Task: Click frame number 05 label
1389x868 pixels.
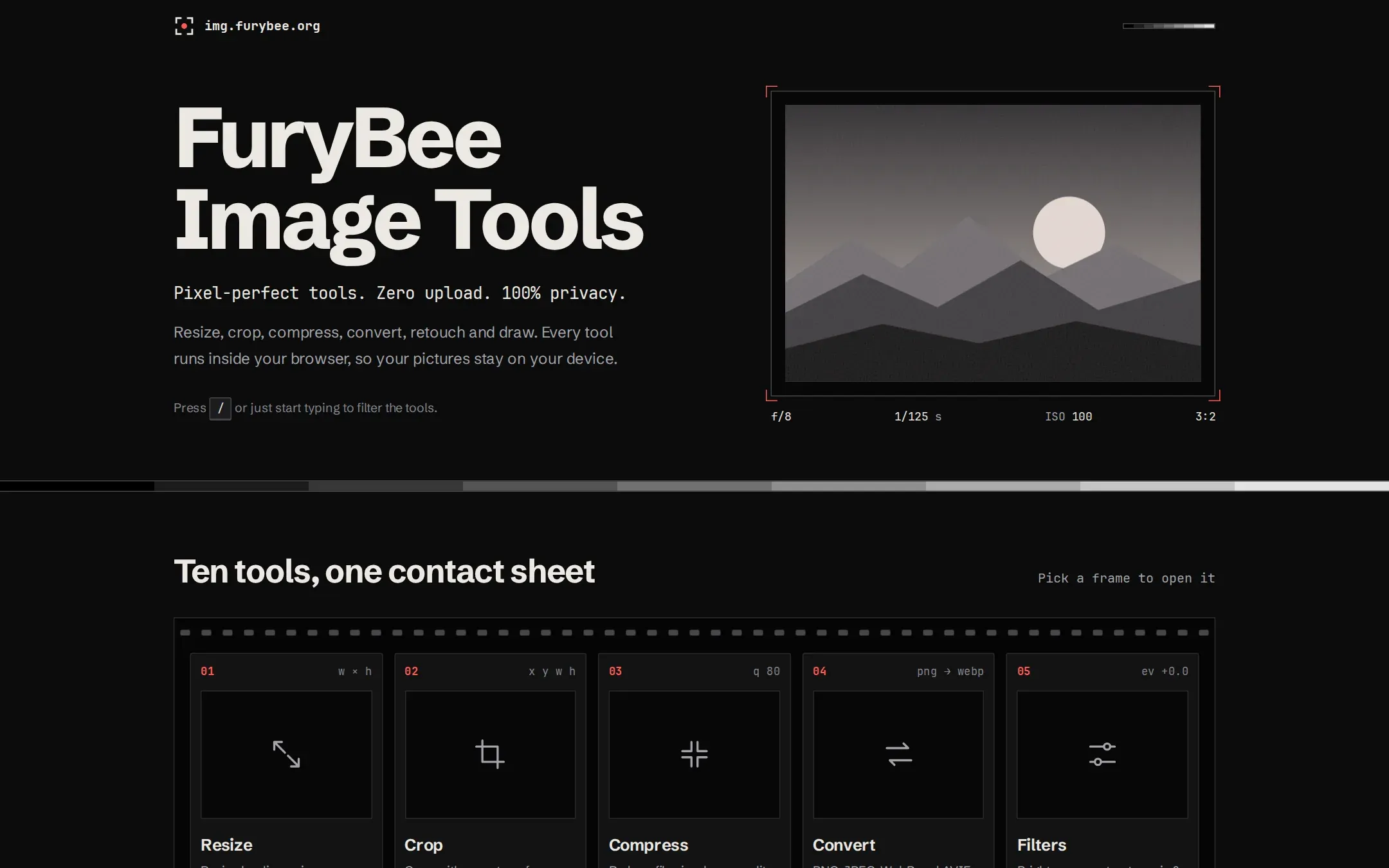Action: point(1024,671)
